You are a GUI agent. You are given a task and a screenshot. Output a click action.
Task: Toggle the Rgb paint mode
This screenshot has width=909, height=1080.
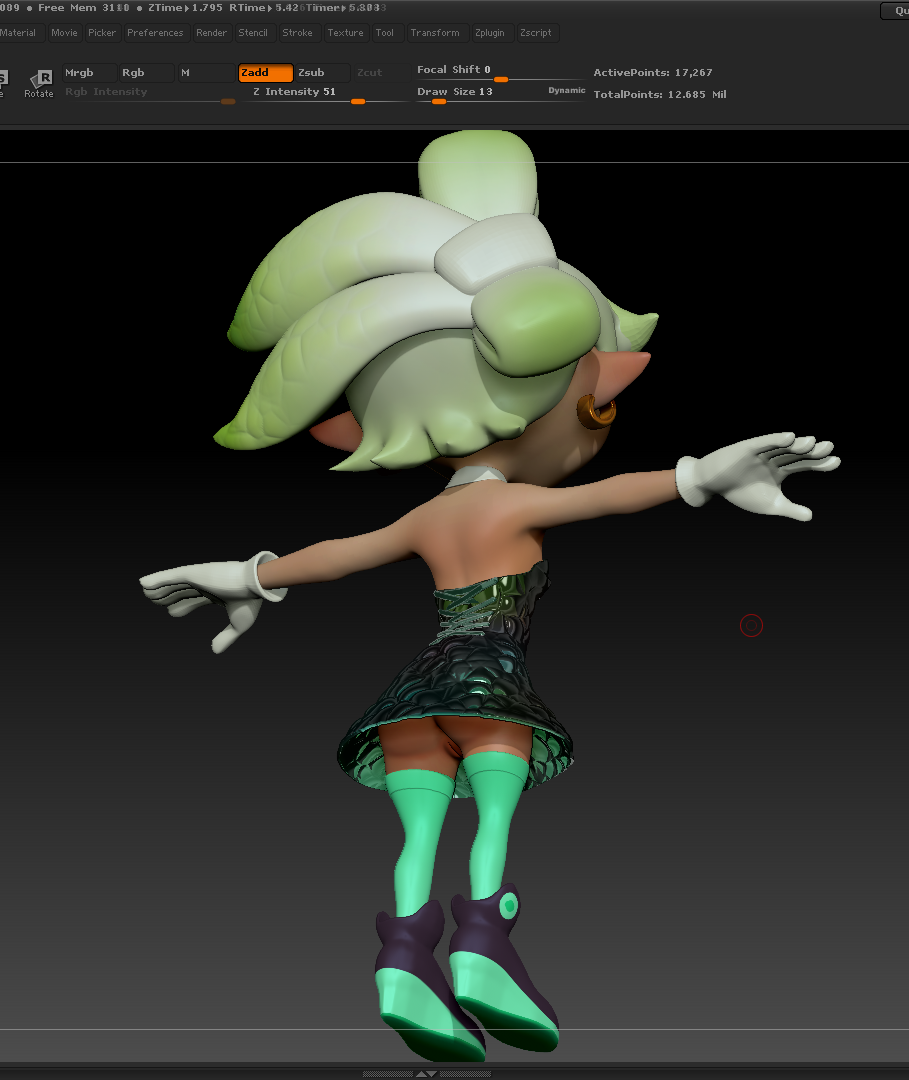pos(145,73)
